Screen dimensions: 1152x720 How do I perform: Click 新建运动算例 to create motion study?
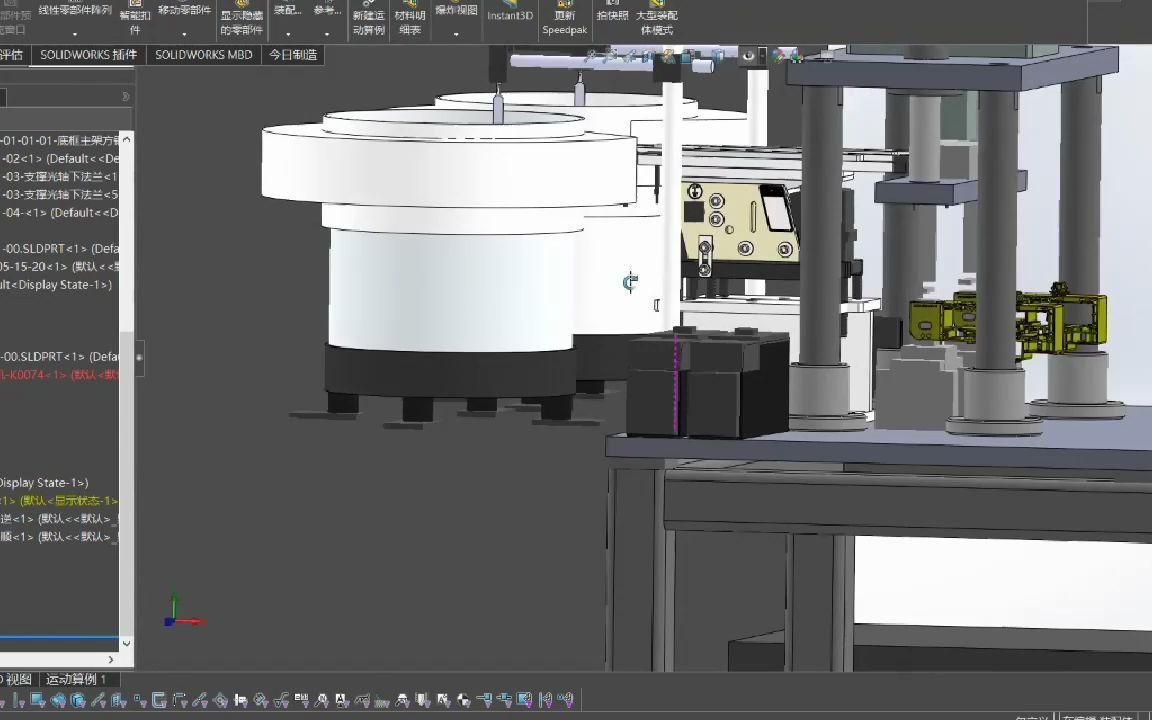(x=368, y=20)
